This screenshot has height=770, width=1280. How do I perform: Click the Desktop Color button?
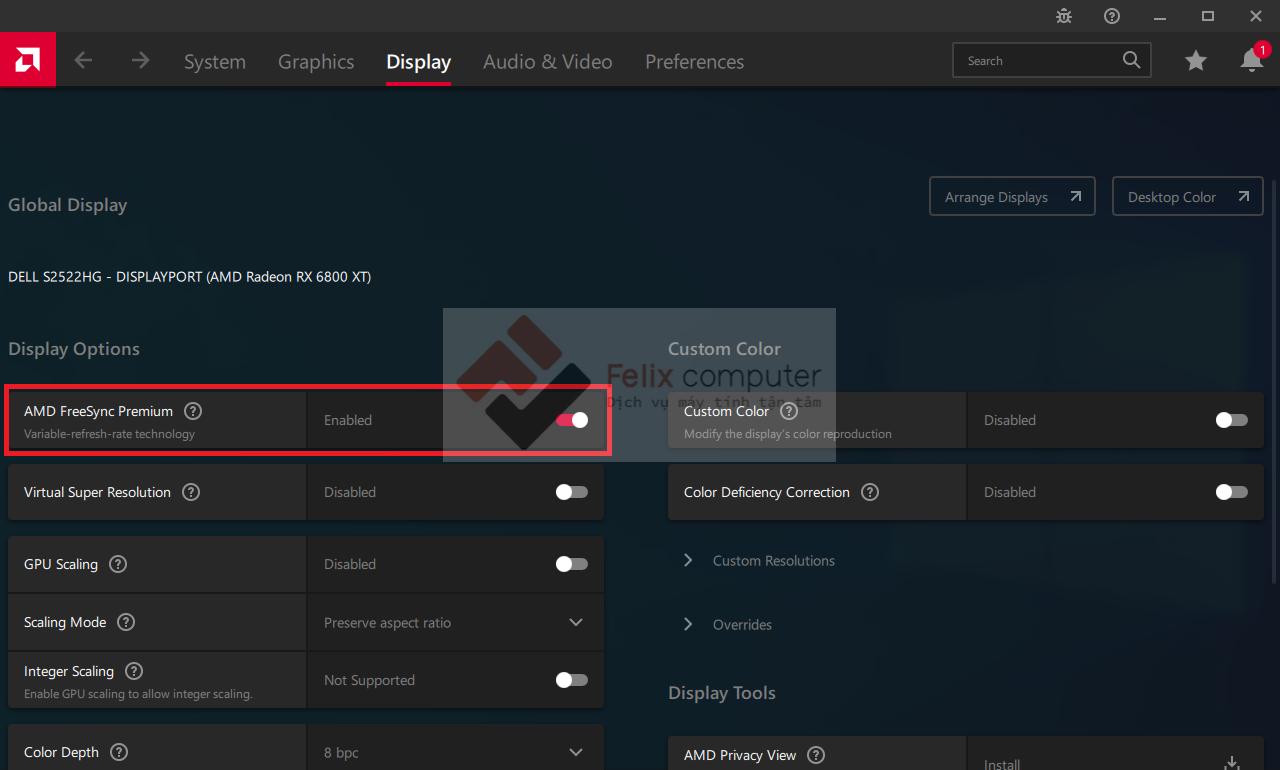(1187, 197)
